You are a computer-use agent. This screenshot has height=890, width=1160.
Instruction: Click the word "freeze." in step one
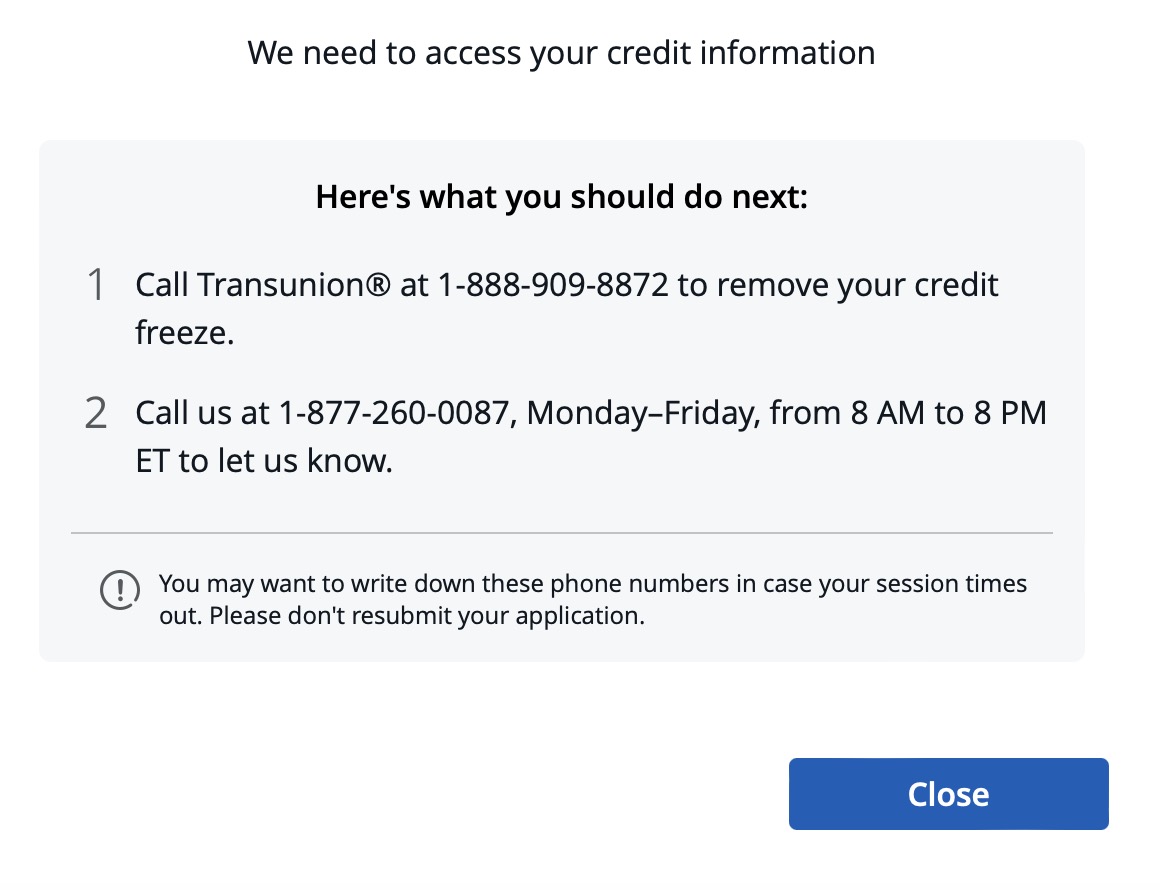(185, 333)
